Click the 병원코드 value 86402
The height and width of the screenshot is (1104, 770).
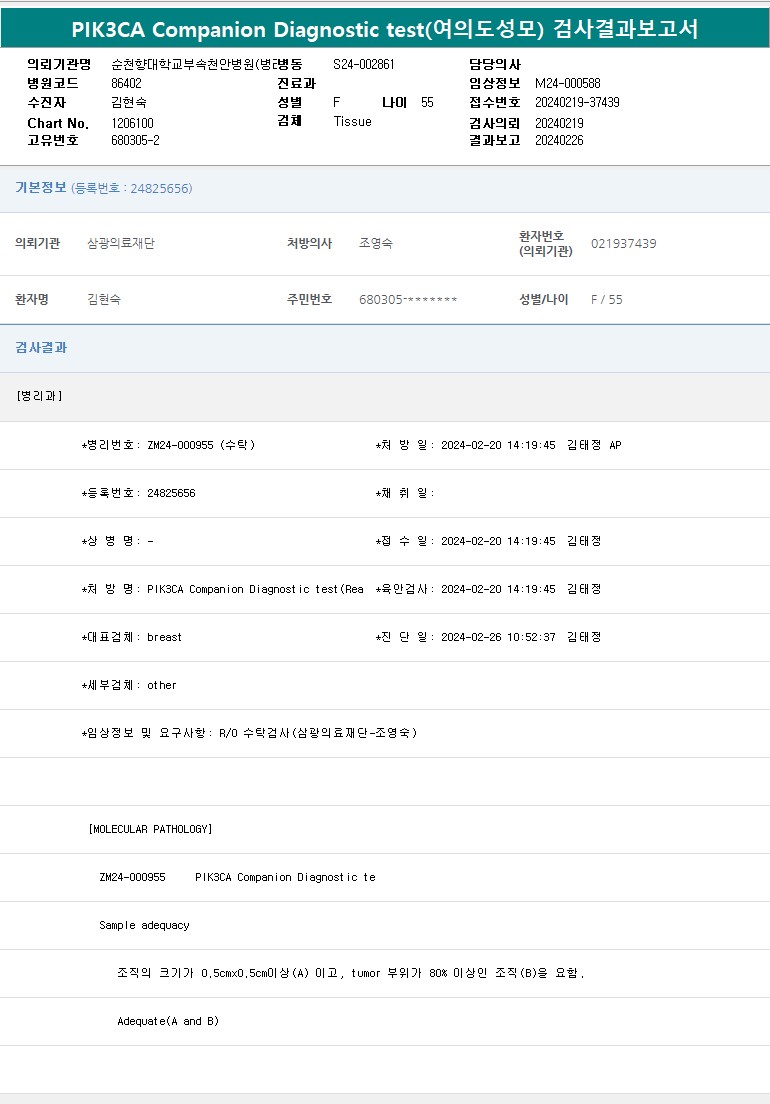(x=126, y=84)
